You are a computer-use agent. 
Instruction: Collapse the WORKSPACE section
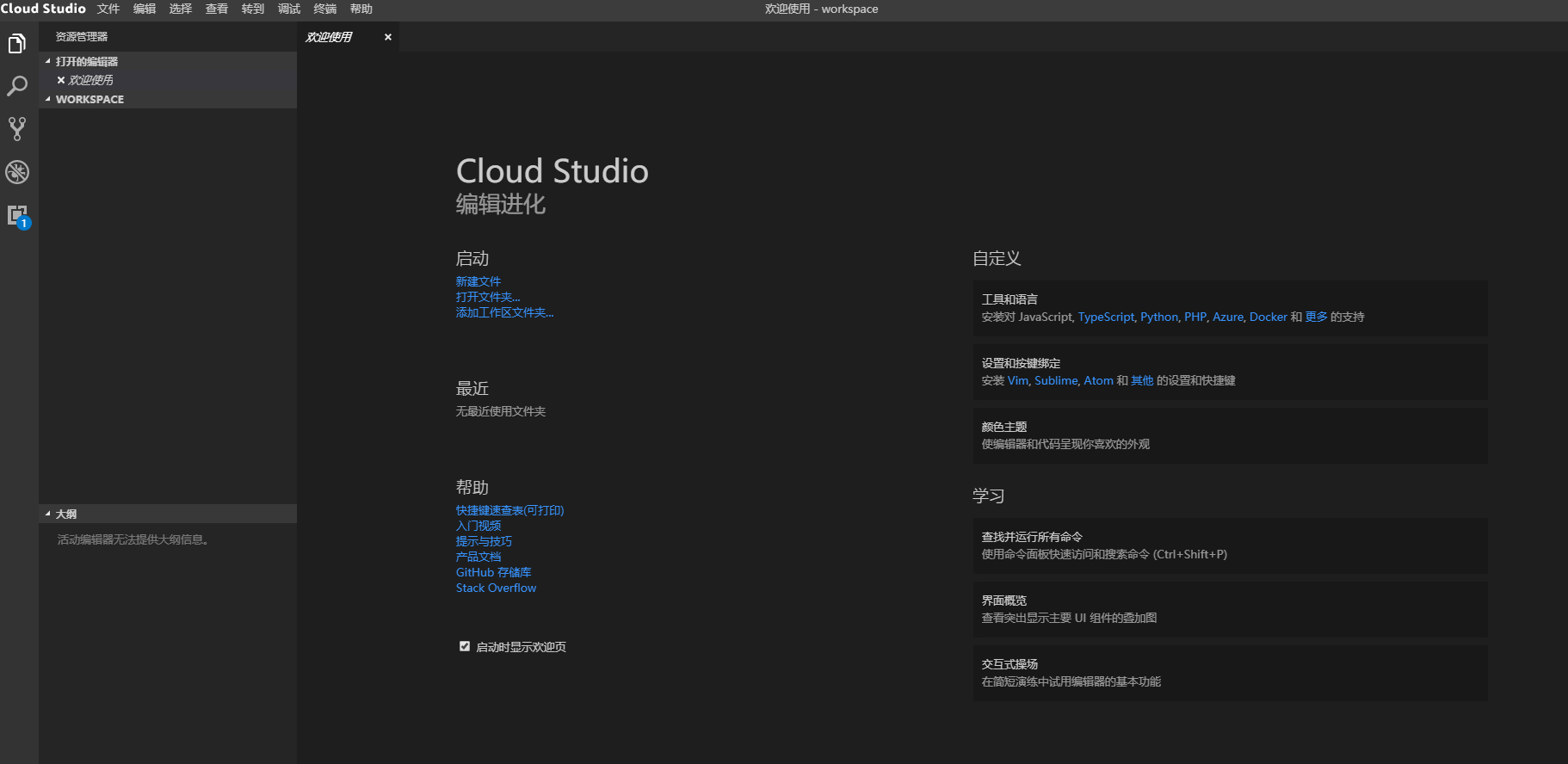point(168,99)
